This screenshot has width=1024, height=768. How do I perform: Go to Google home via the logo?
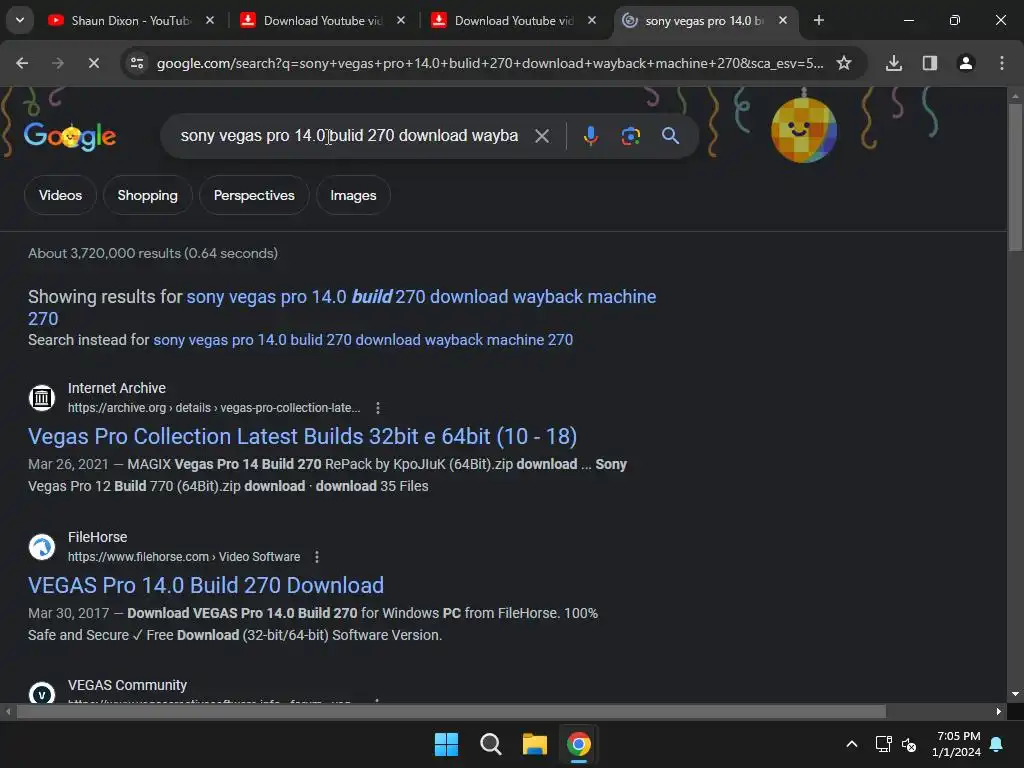tap(70, 136)
